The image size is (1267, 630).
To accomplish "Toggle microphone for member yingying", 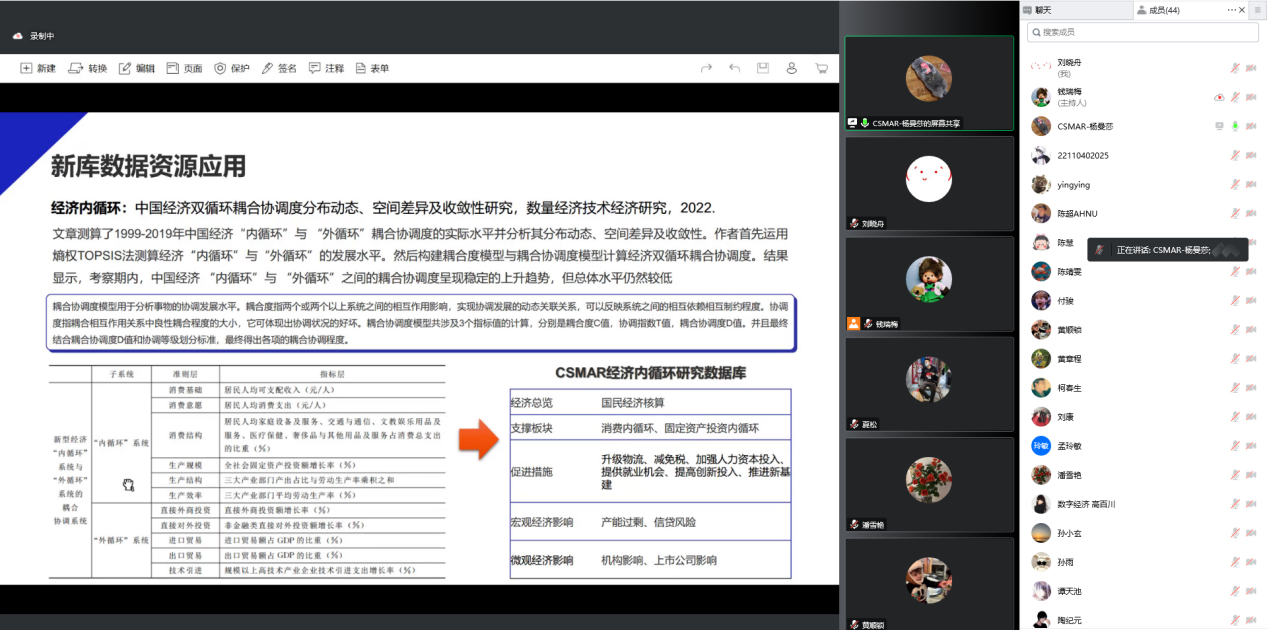I will pos(1235,184).
